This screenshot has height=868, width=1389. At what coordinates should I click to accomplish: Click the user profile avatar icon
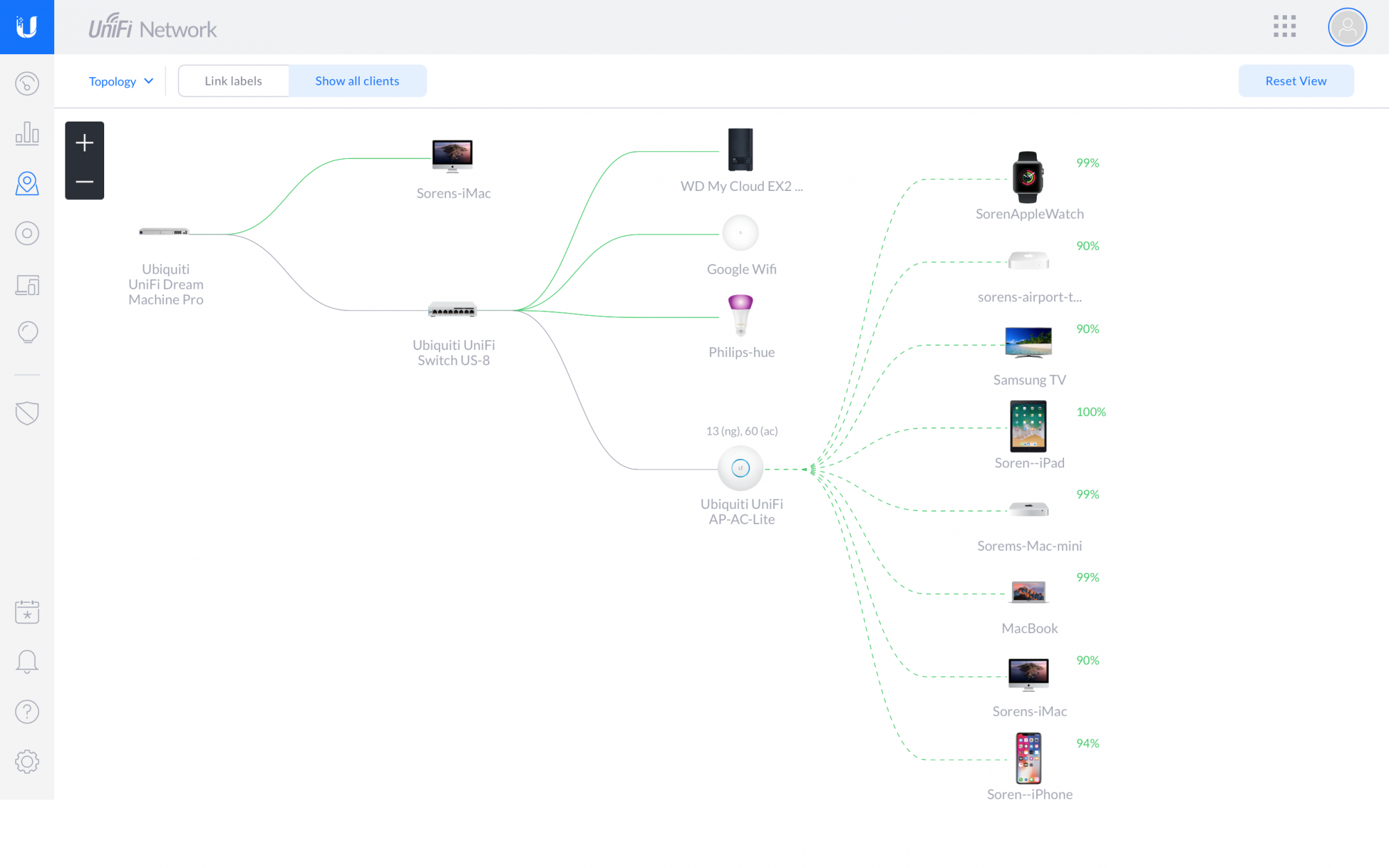[x=1346, y=27]
